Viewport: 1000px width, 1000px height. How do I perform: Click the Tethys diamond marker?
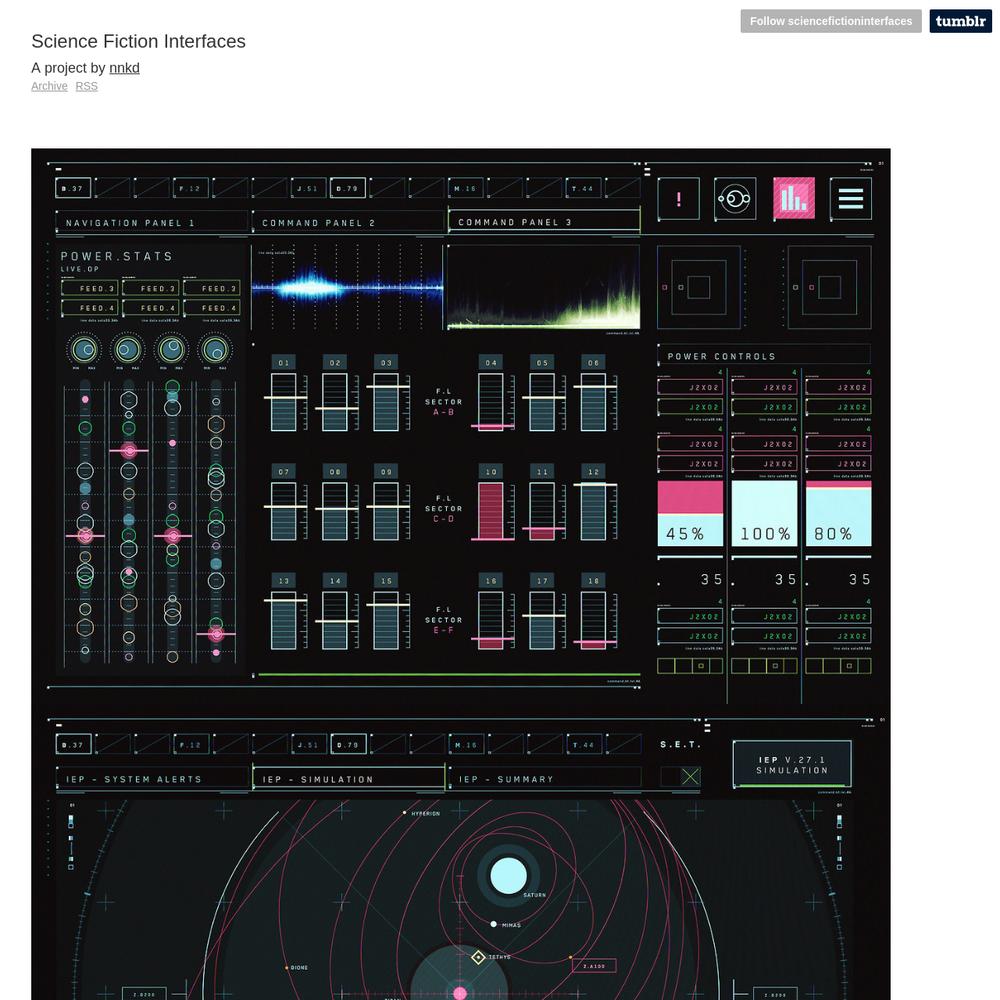pos(478,957)
